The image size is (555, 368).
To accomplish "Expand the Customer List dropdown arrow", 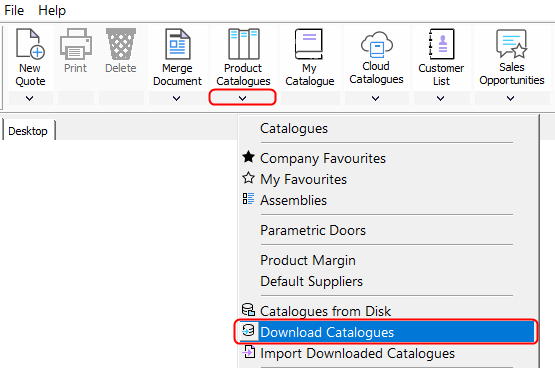I will click(441, 98).
